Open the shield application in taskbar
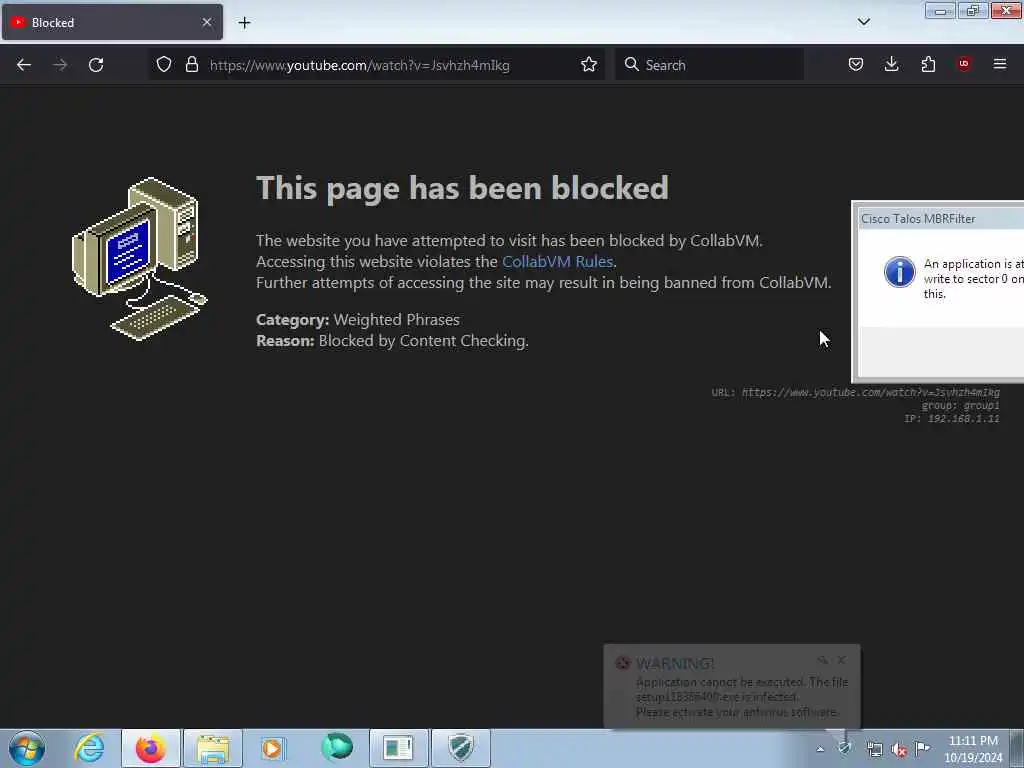This screenshot has height=768, width=1024. [x=460, y=748]
